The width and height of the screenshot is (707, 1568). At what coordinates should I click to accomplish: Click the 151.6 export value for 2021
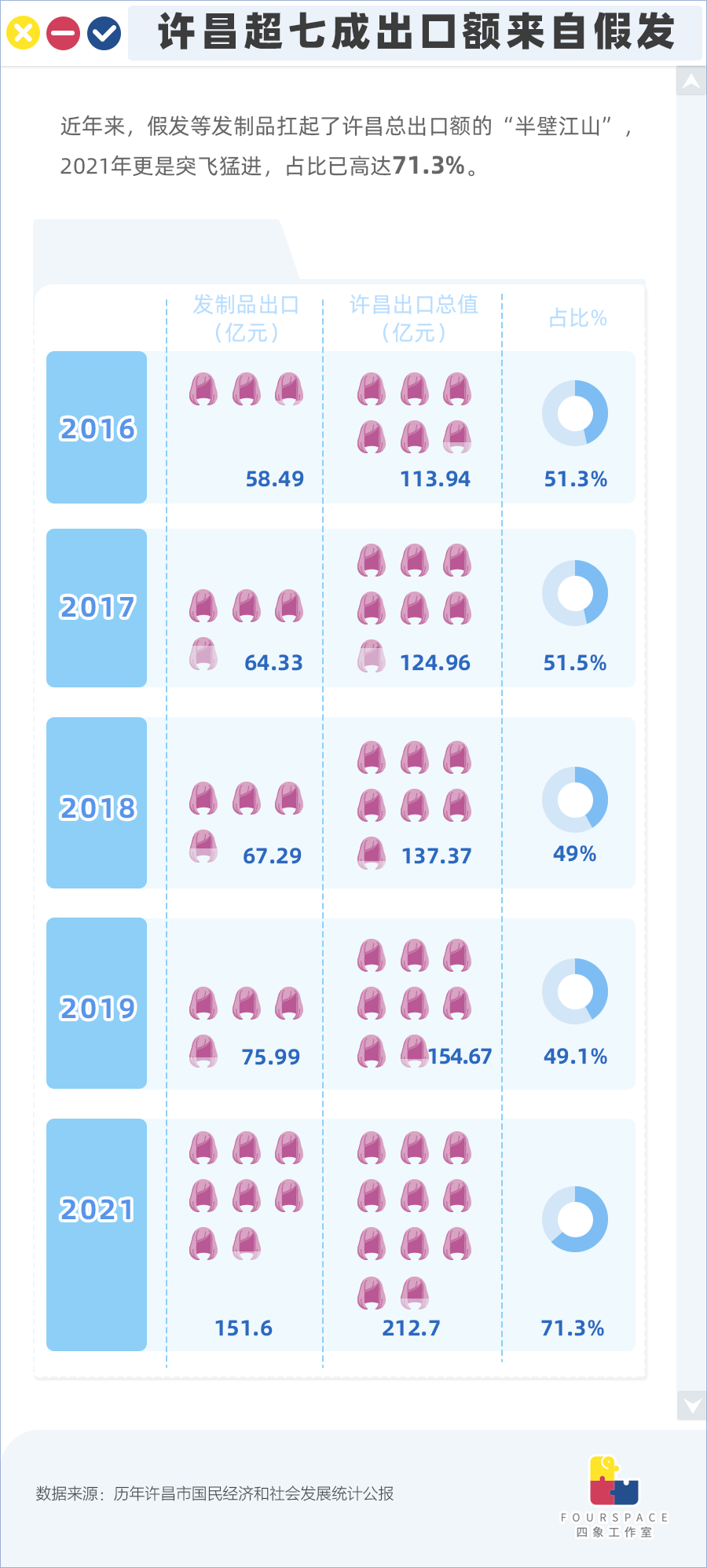[x=244, y=1328]
